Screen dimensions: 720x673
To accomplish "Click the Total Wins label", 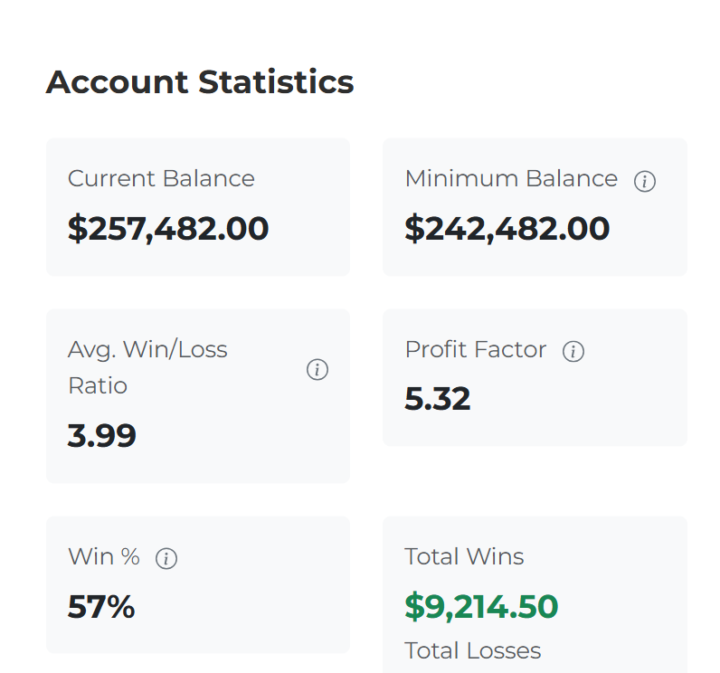I will click(464, 557).
